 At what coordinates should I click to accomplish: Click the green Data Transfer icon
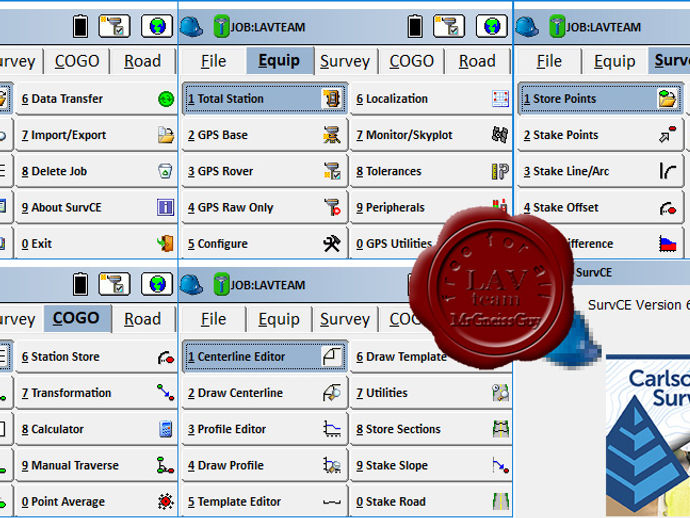(166, 99)
